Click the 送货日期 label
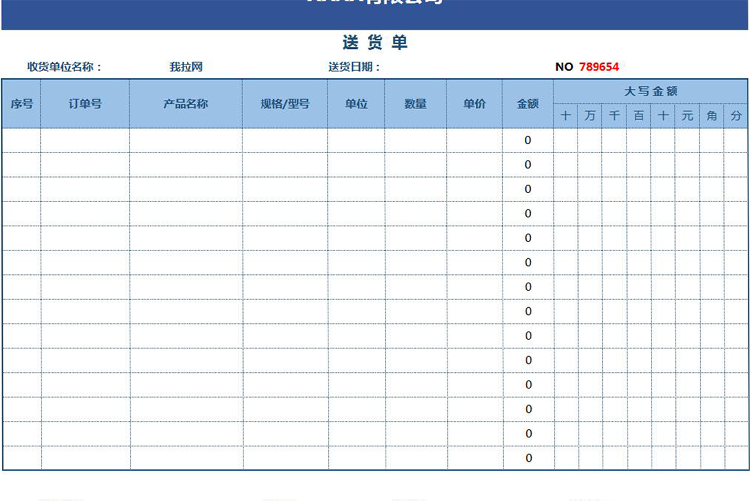 point(354,67)
